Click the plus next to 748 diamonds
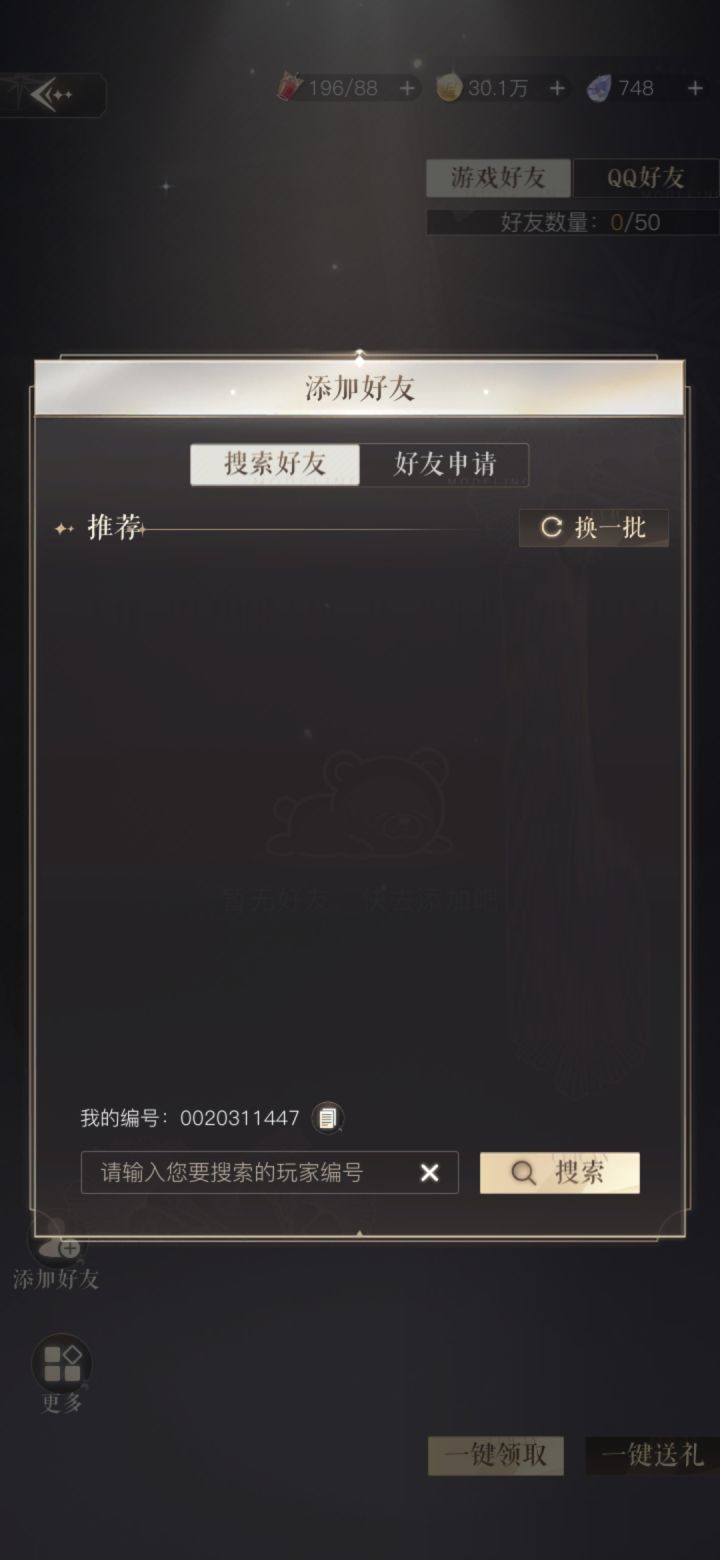The height and width of the screenshot is (1560, 720). point(695,88)
